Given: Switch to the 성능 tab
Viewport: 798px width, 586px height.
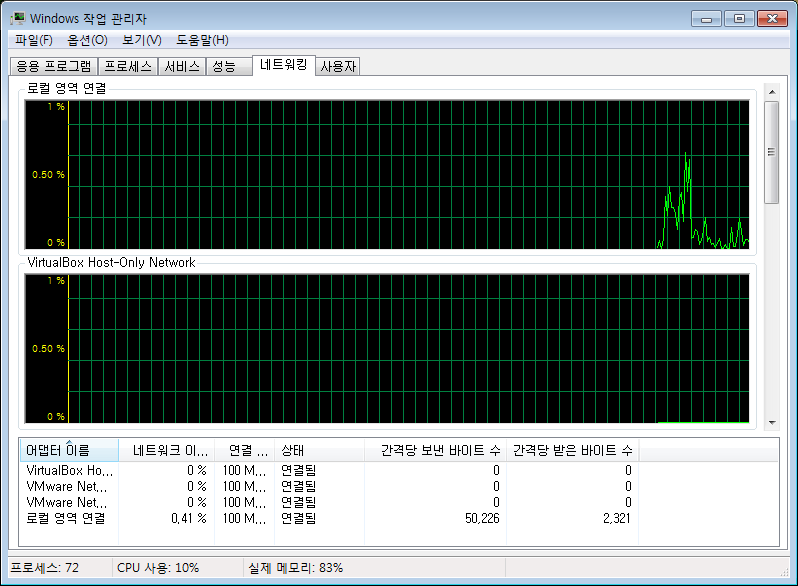Looking at the screenshot, I should 229,66.
